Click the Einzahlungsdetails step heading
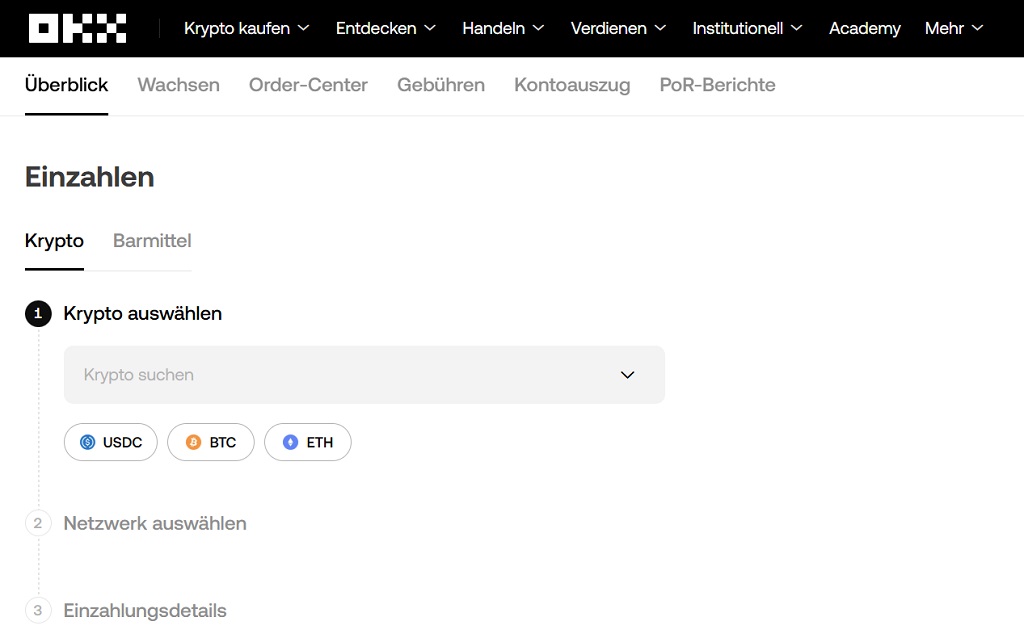Image resolution: width=1024 pixels, height=640 pixels. [145, 611]
